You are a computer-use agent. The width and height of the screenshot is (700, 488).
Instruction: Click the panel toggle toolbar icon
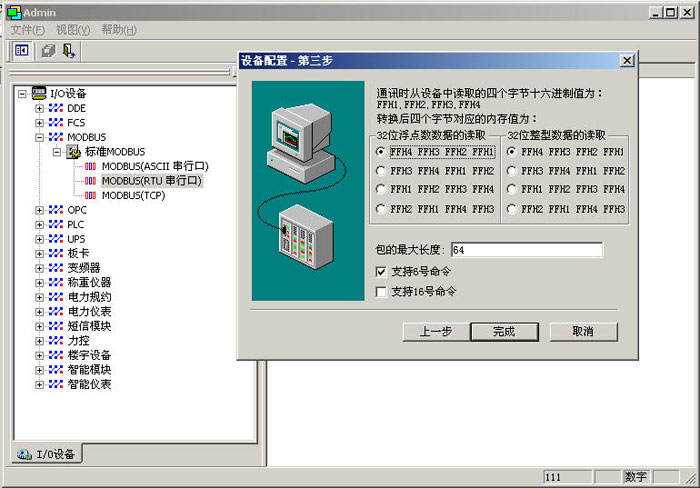pyautogui.click(x=22, y=50)
